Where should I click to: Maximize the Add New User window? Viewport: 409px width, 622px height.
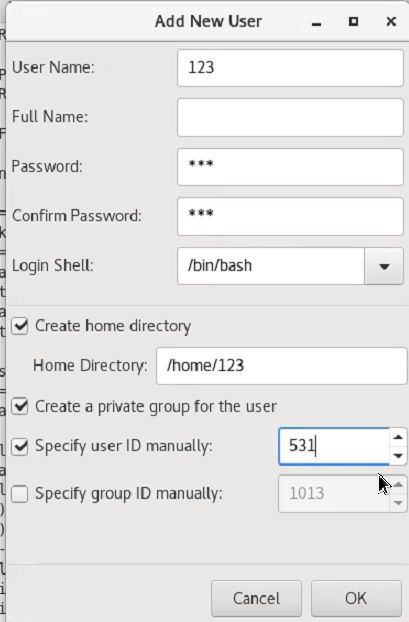click(353, 21)
